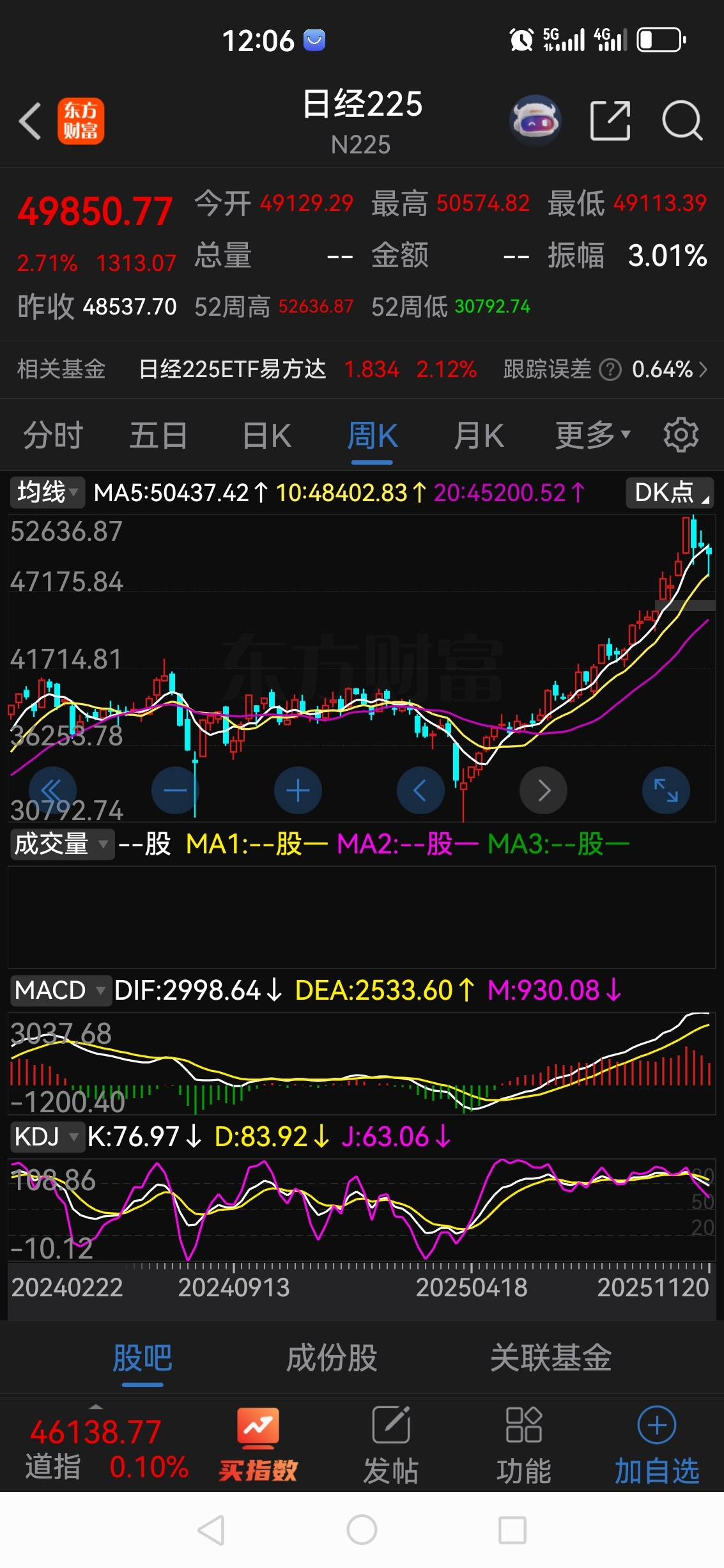Tap Android back navigation triangle
This screenshot has height=1568, width=724.
pyautogui.click(x=211, y=1530)
